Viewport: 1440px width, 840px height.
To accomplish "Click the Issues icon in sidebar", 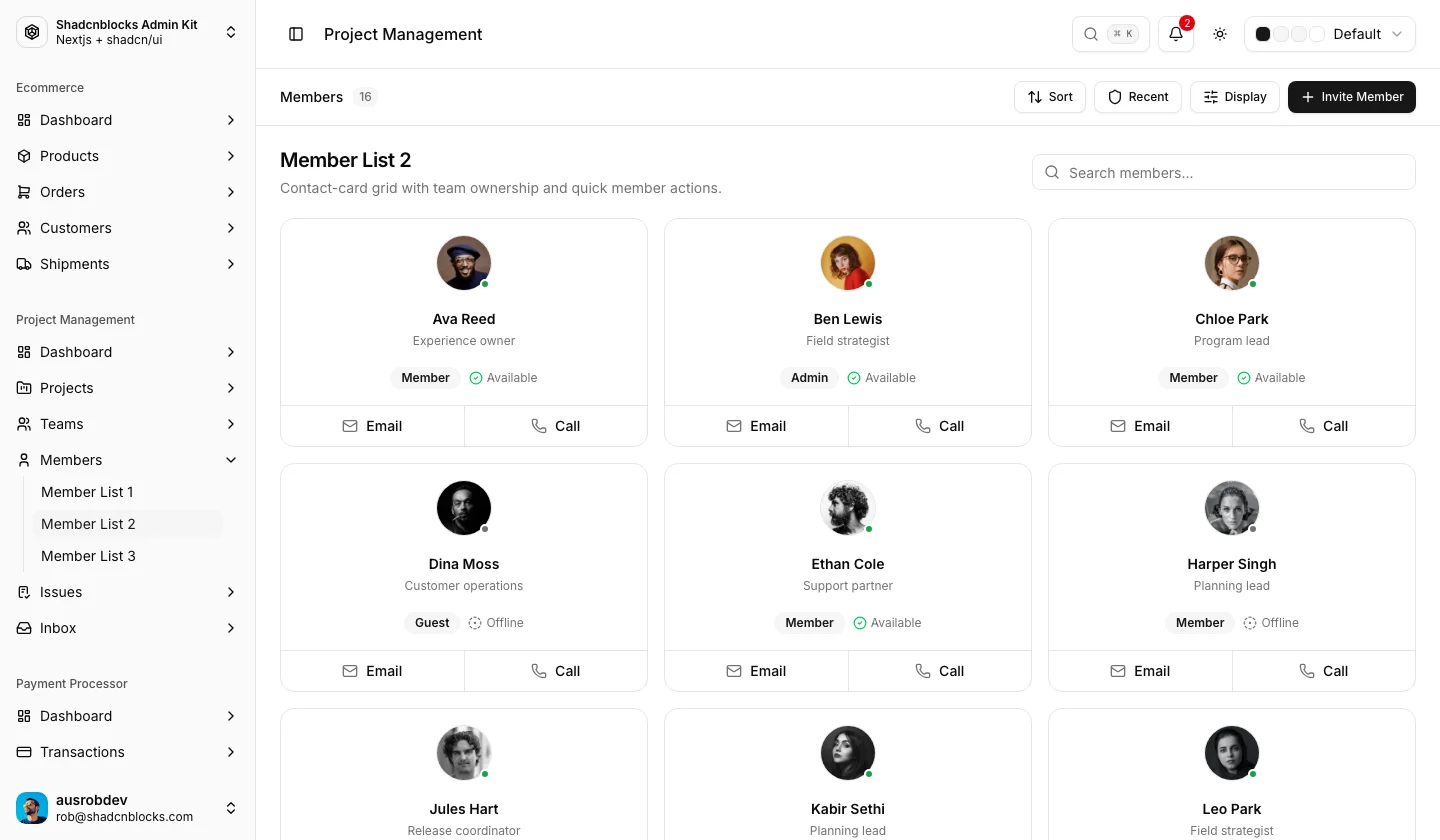I will coord(24,592).
